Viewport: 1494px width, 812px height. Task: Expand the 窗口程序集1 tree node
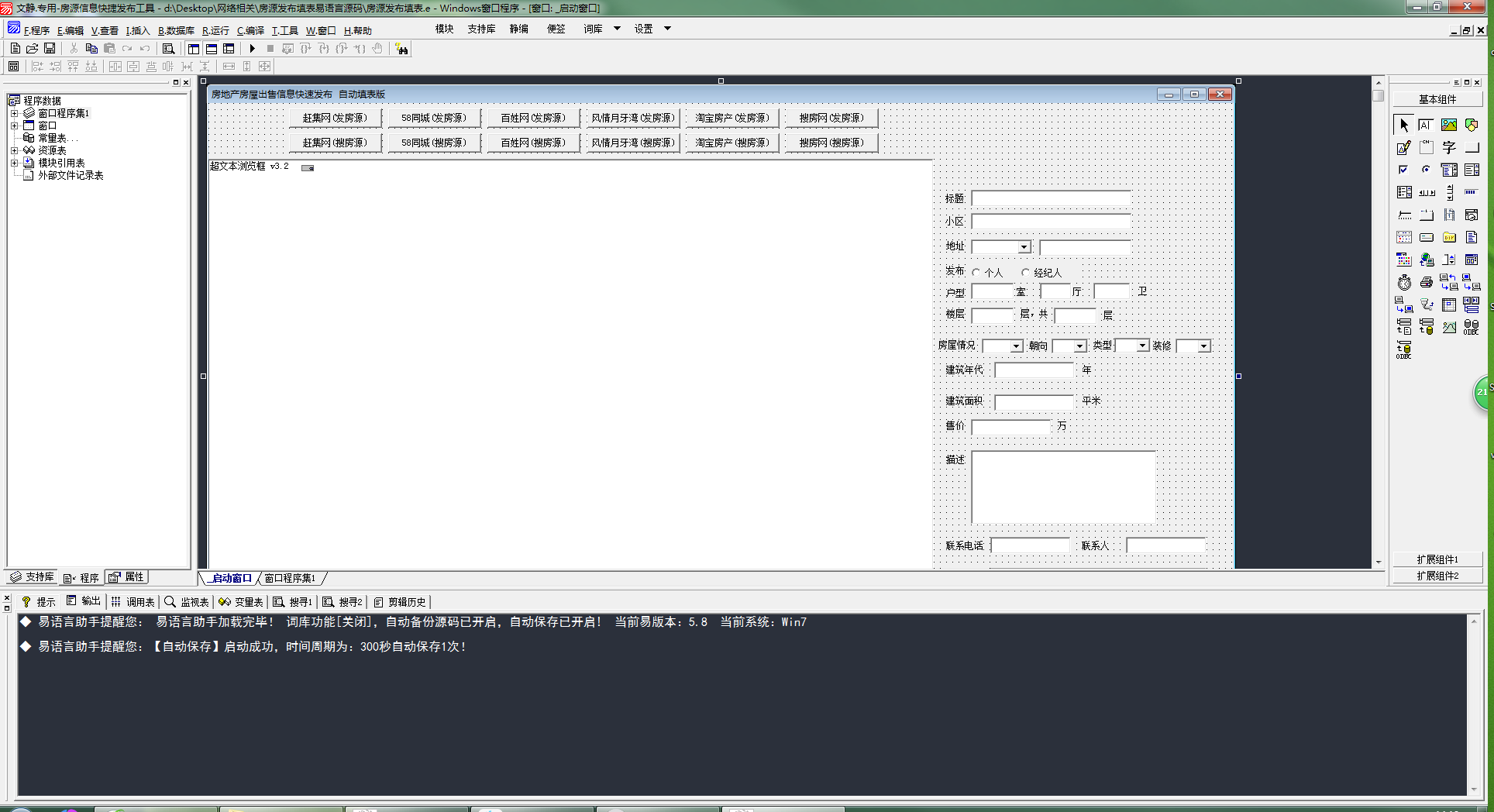point(14,113)
